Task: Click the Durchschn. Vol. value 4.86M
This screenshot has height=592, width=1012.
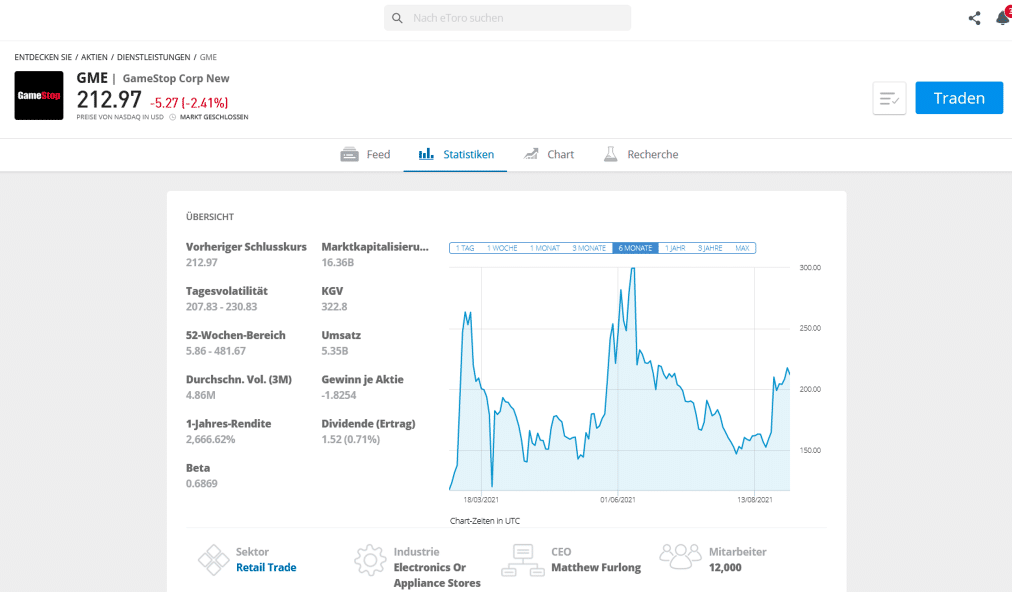Action: point(201,395)
